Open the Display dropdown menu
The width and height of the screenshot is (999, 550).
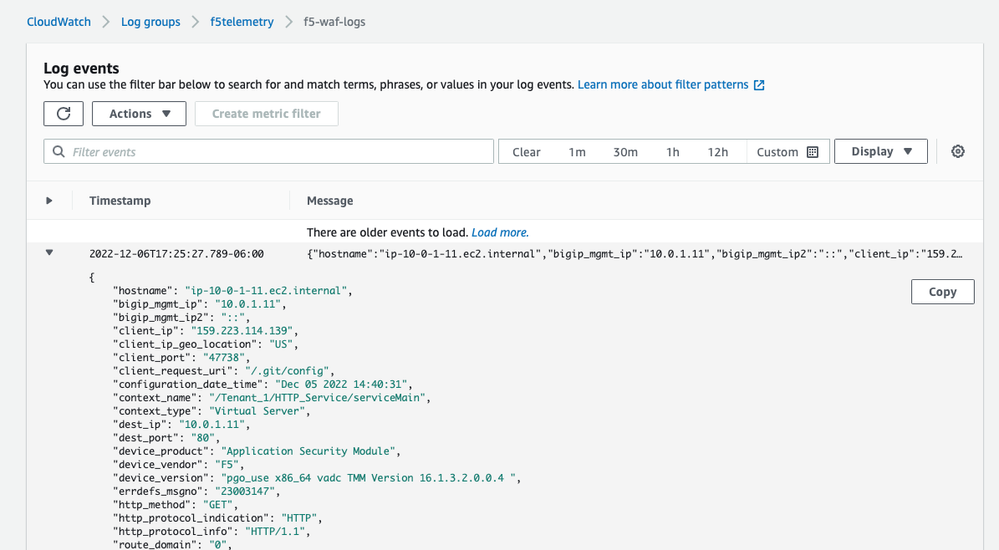[881, 151]
